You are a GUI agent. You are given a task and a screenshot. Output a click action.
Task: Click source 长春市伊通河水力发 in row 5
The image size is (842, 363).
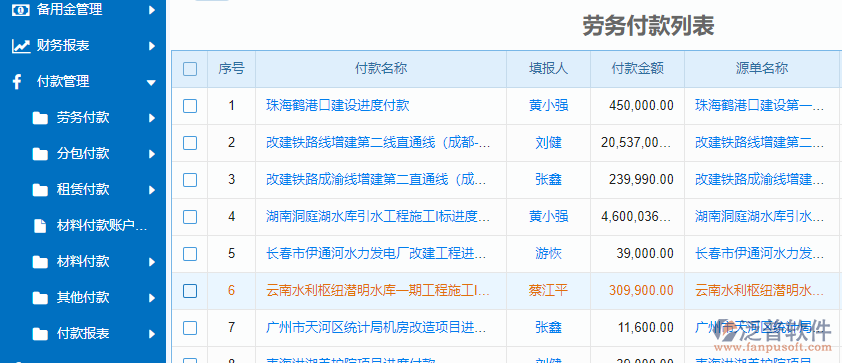pyautogui.click(x=759, y=253)
